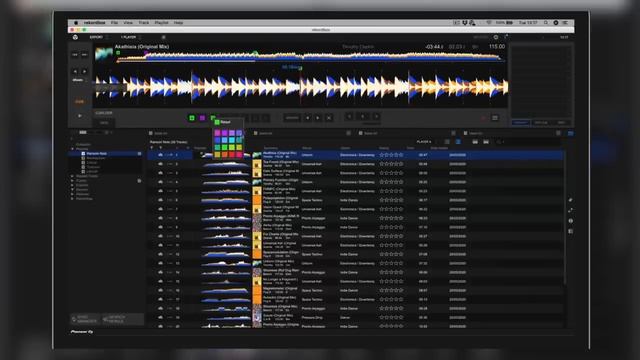Pick the magenta swatch in color palette
640x360 pixels.
[217, 133]
